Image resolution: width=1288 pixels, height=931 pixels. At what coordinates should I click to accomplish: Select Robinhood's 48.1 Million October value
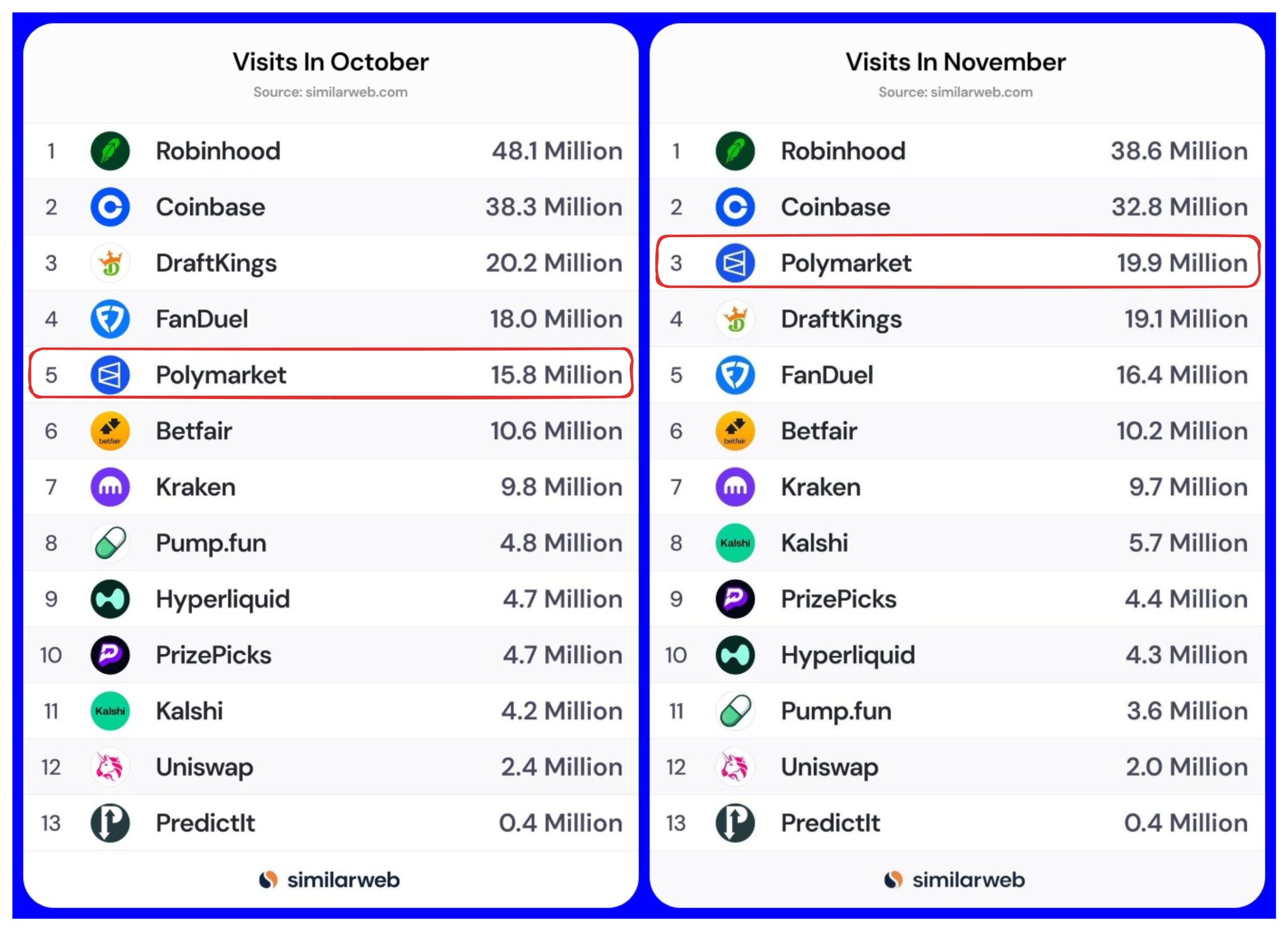[557, 151]
